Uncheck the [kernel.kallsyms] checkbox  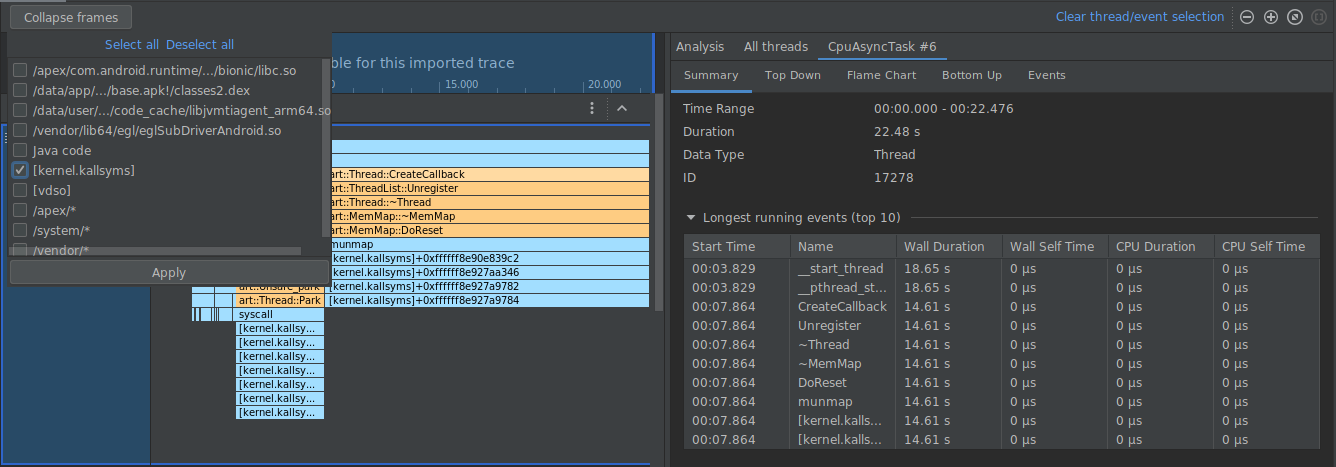click(x=20, y=171)
